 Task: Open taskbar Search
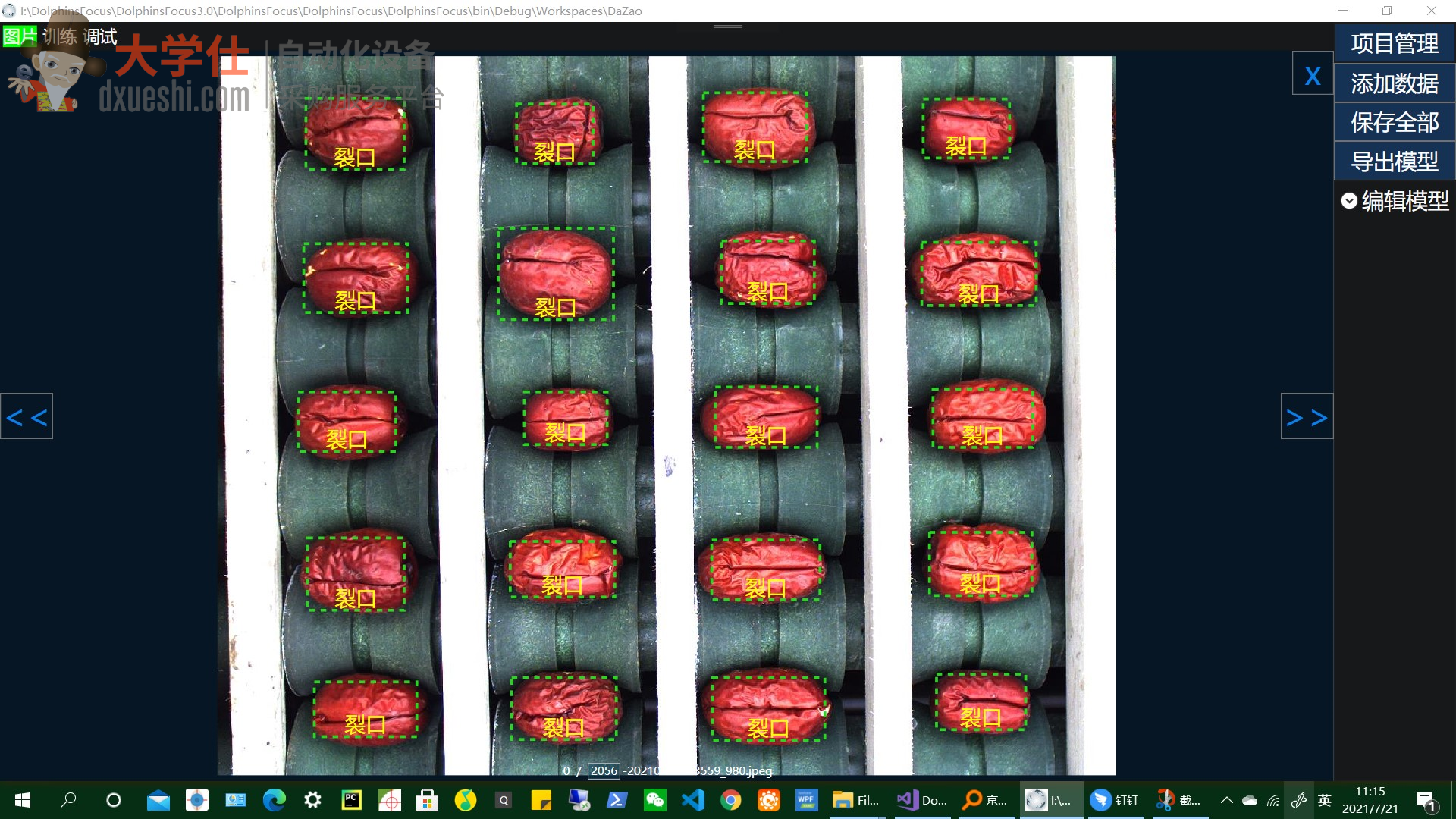[x=68, y=800]
